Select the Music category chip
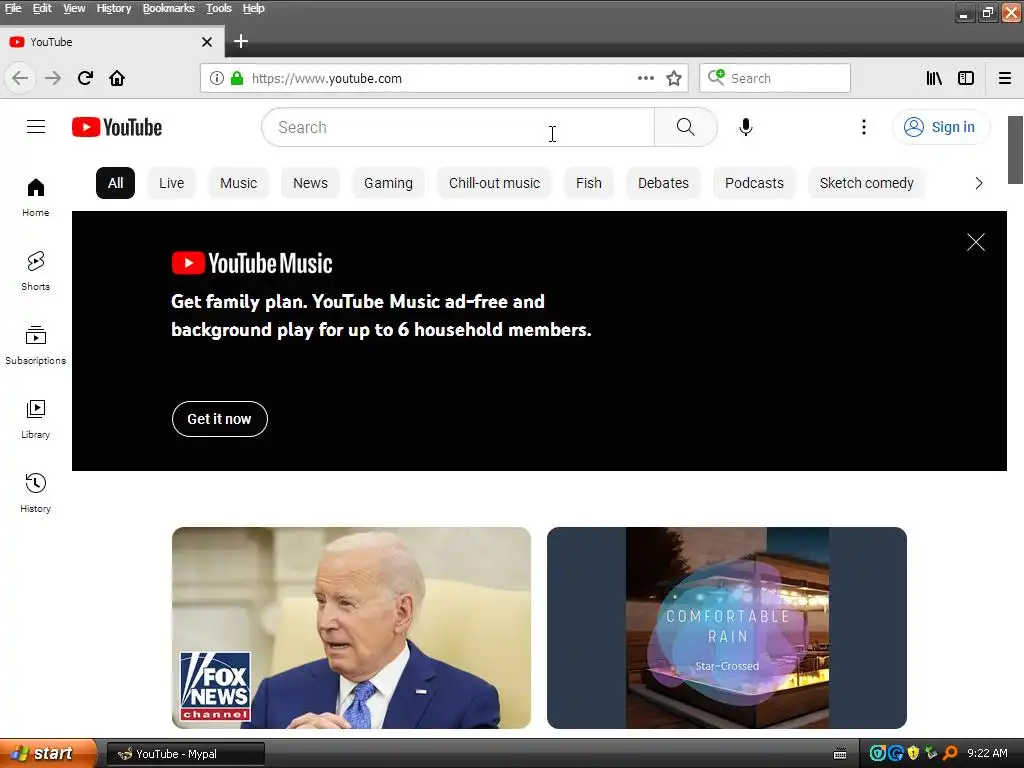 238,183
